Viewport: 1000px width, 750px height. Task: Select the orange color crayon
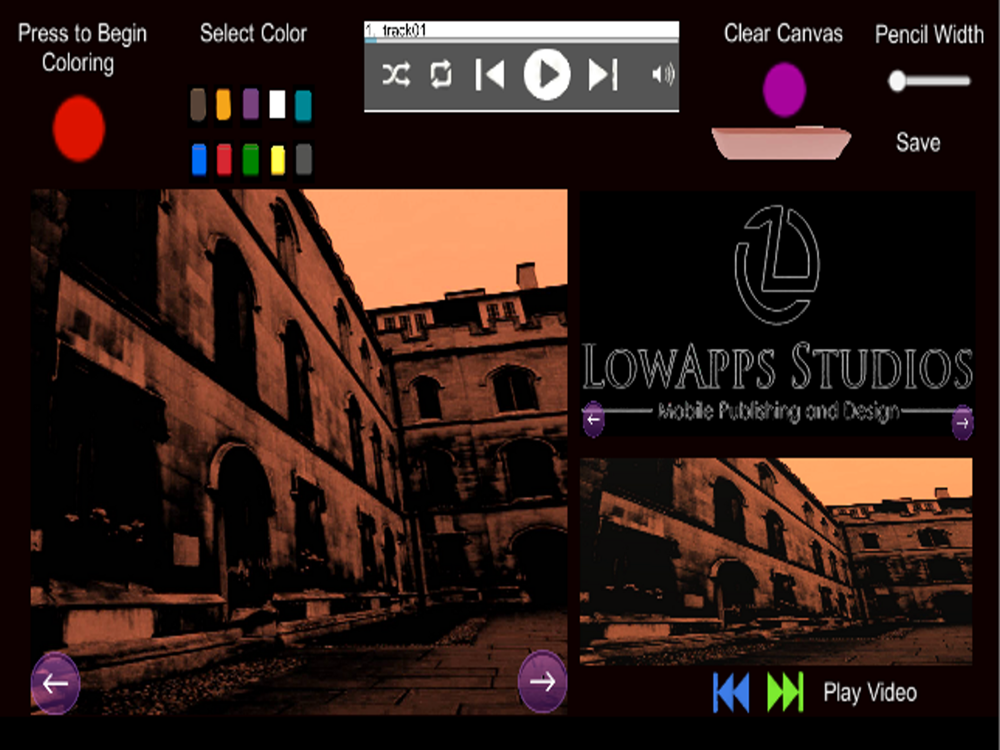223,105
